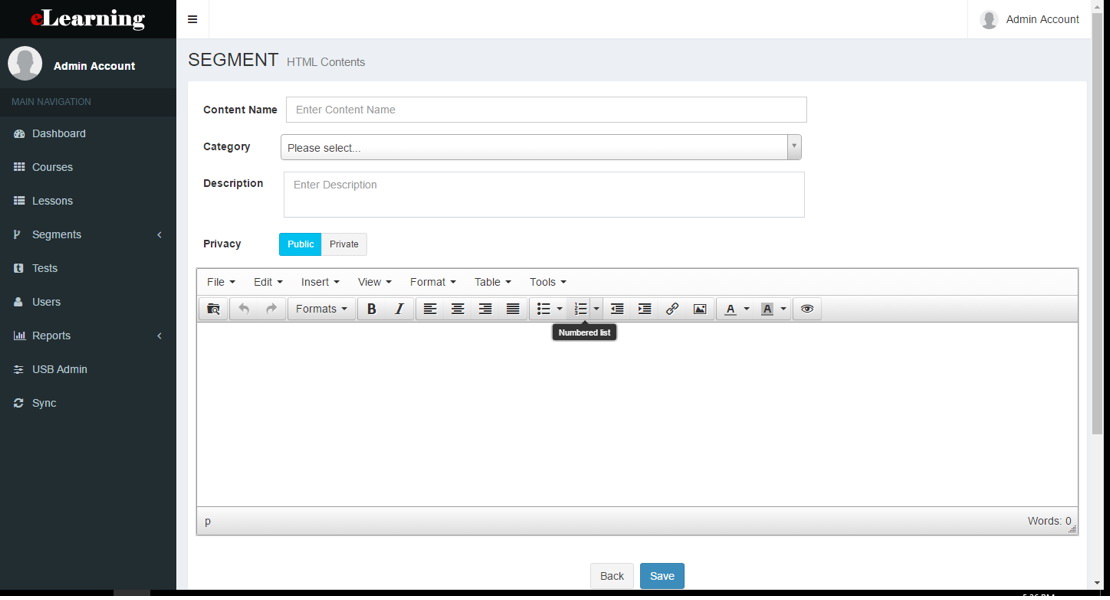
Task: Toggle bold formatting in the editor
Action: point(371,308)
